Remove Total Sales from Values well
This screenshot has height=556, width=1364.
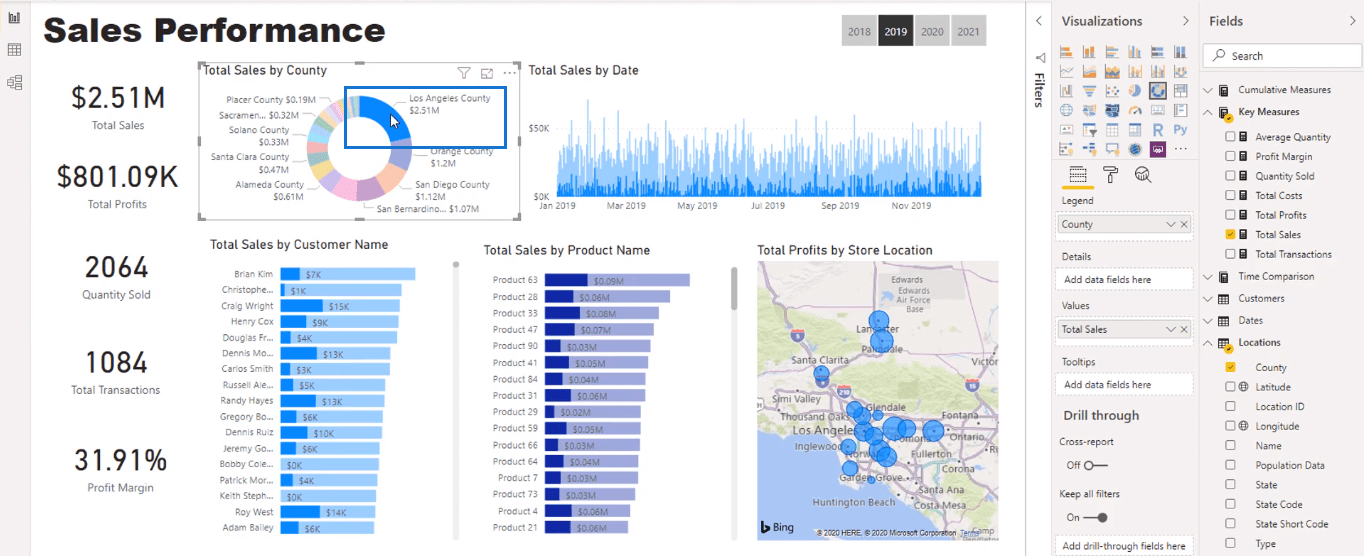[x=1185, y=329]
